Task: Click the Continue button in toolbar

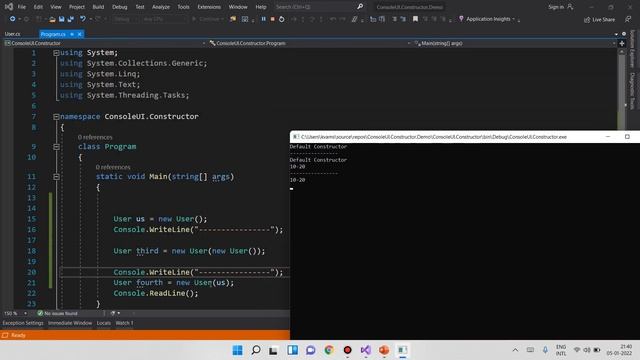Action: 207,19
